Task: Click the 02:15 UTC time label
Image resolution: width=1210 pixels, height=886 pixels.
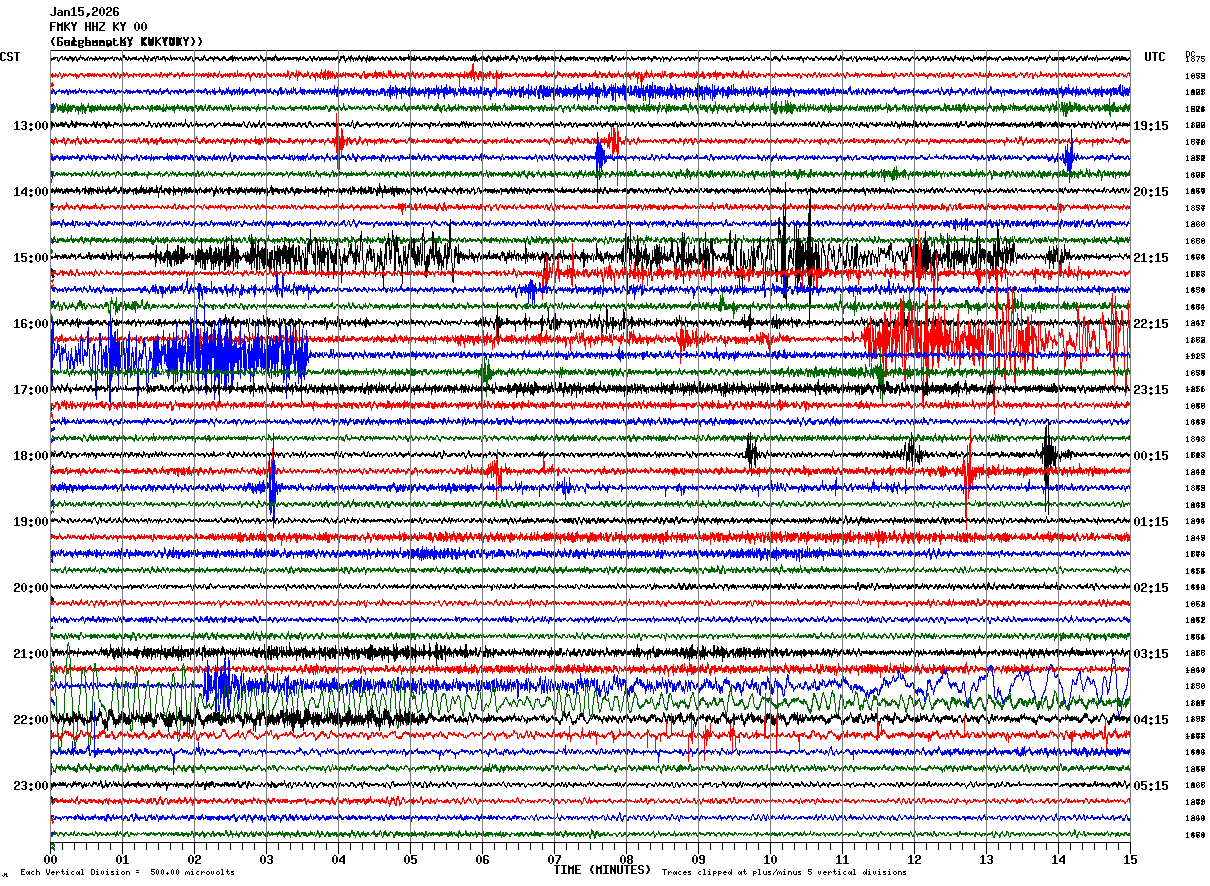Action: (1151, 588)
